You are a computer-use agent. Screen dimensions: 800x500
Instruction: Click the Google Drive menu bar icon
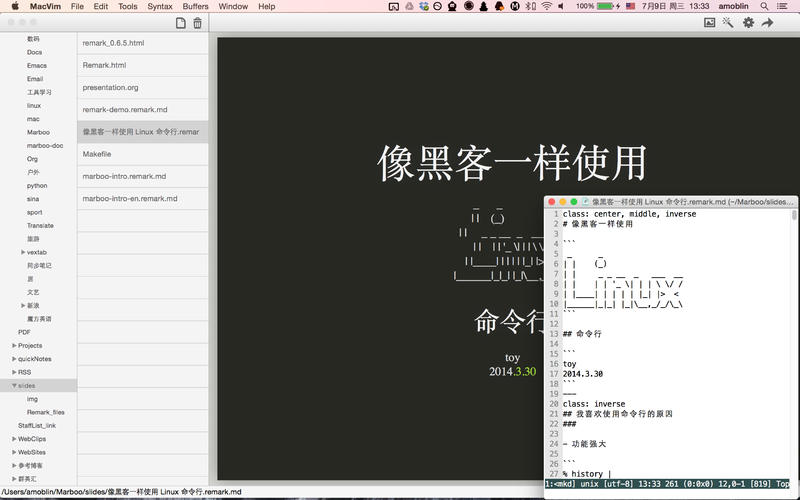click(x=409, y=6)
